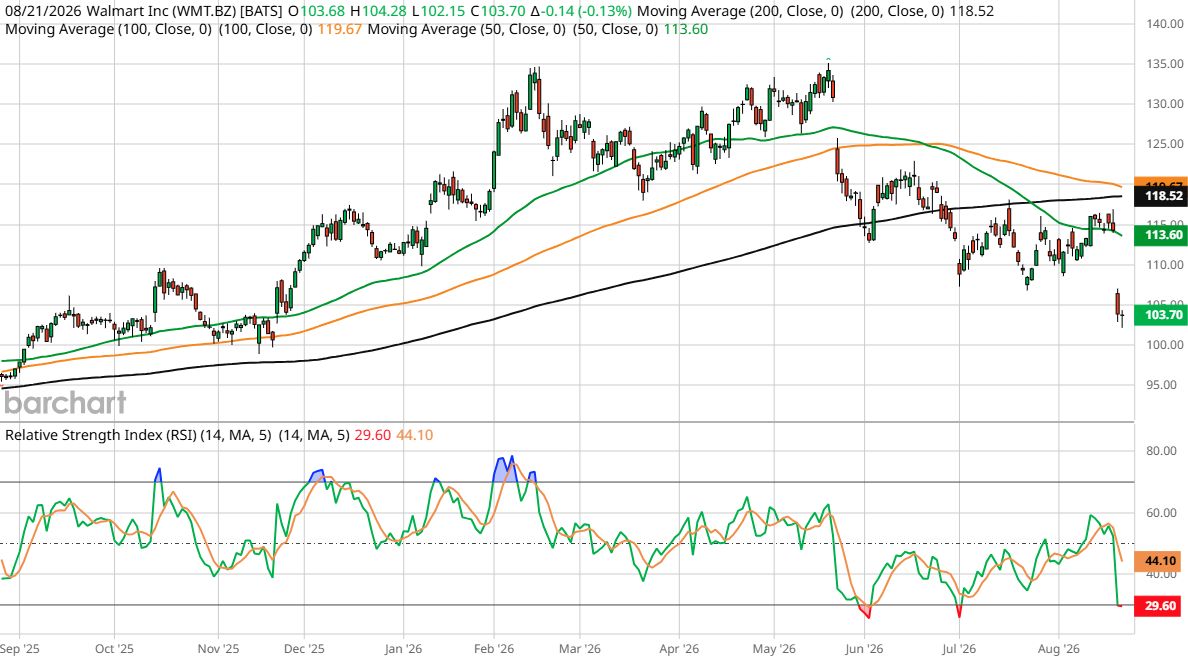Click the green 113.60 value in legend

tap(686, 30)
